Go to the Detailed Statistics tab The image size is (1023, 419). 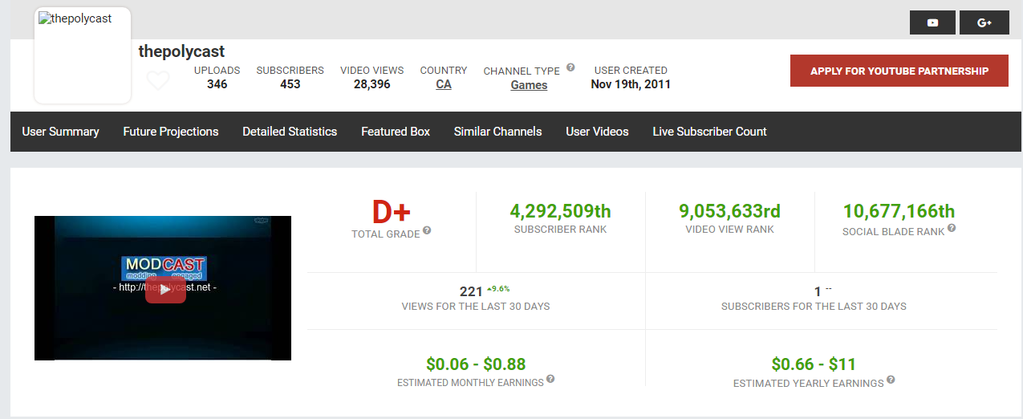290,132
